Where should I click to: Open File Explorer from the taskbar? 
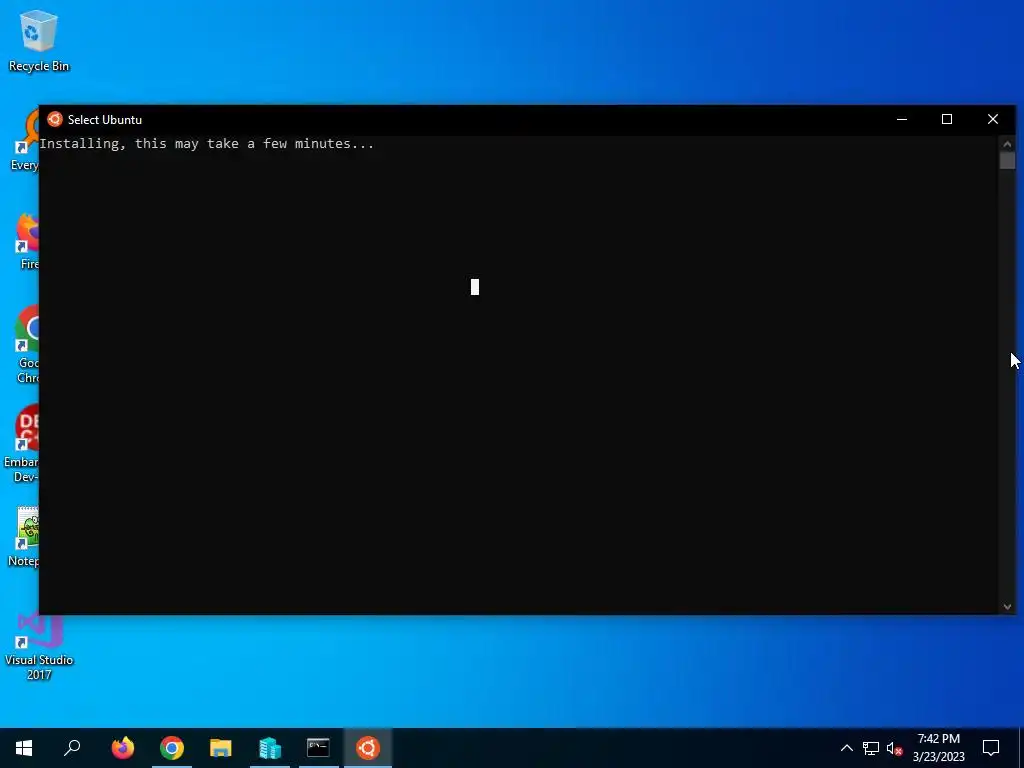(x=221, y=748)
